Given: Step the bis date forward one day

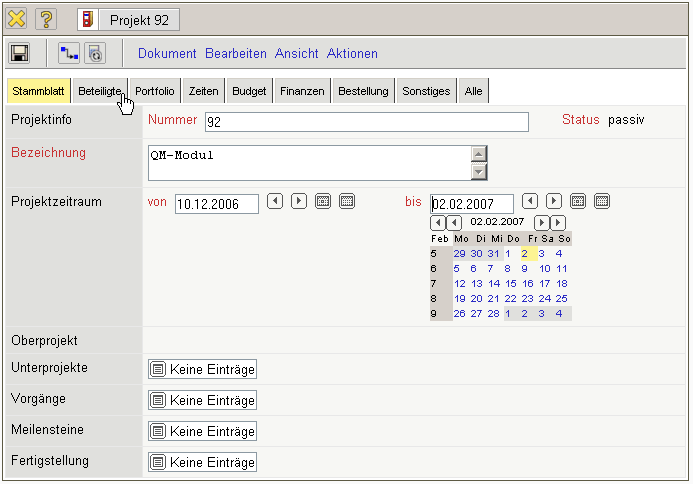Looking at the screenshot, I should [554, 202].
